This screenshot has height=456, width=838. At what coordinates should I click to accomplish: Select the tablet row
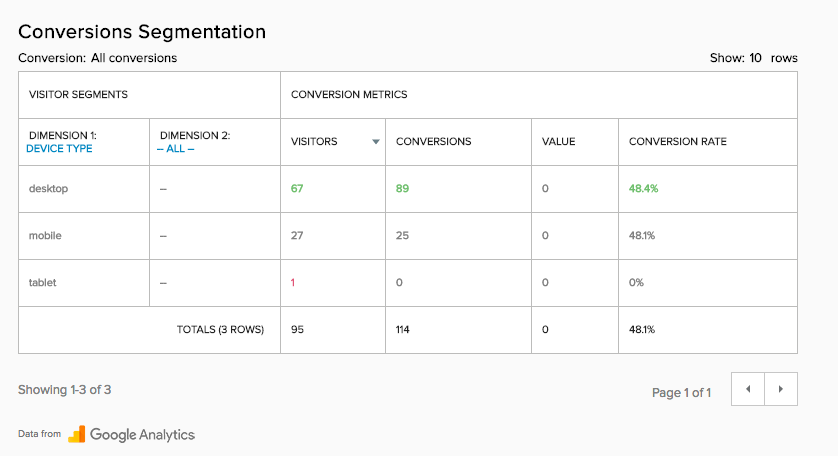408,283
